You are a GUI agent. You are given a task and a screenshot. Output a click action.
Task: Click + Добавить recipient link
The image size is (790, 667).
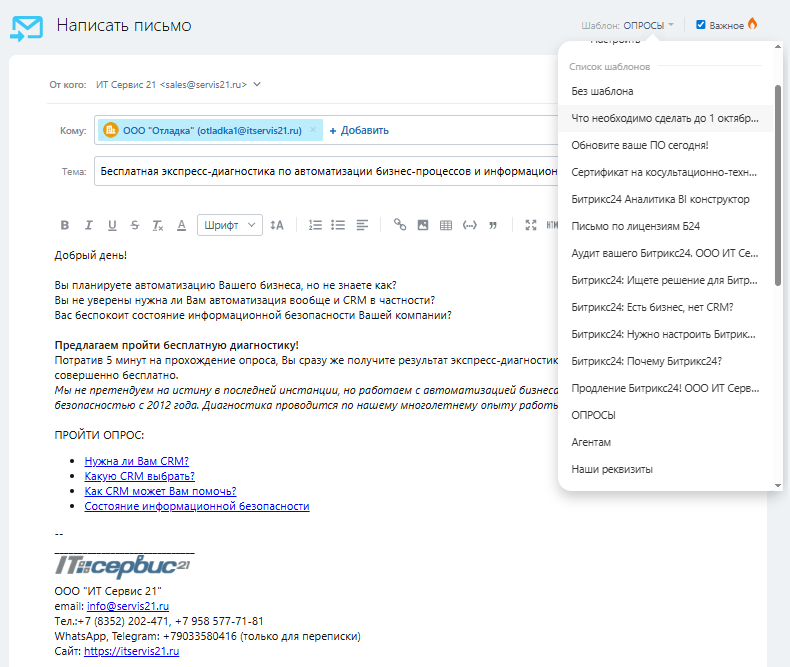coord(359,130)
